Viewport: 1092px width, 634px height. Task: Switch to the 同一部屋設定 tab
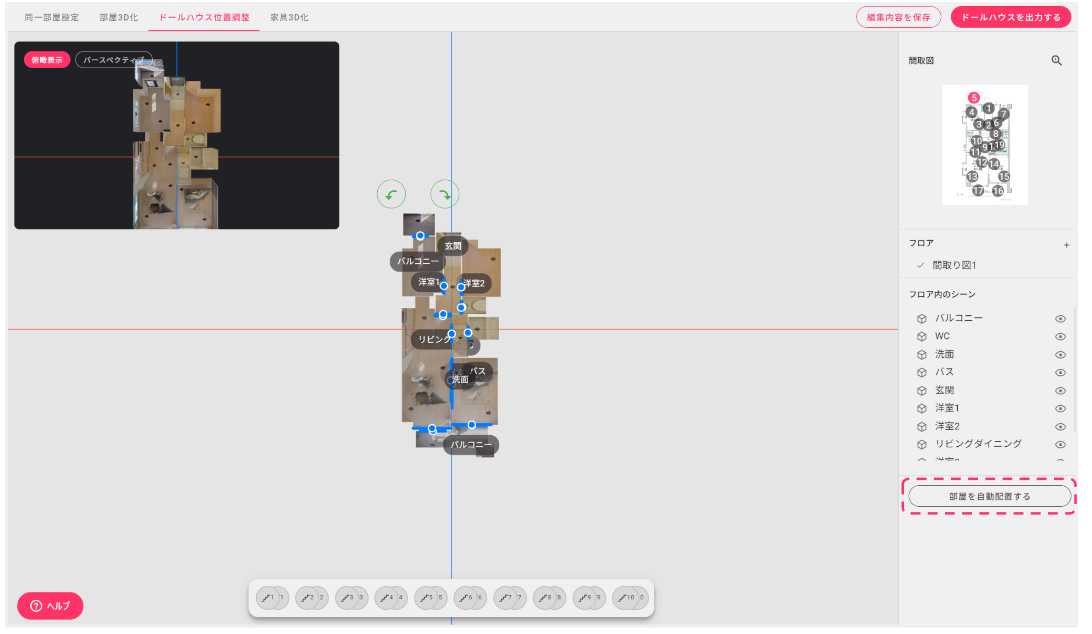(52, 17)
